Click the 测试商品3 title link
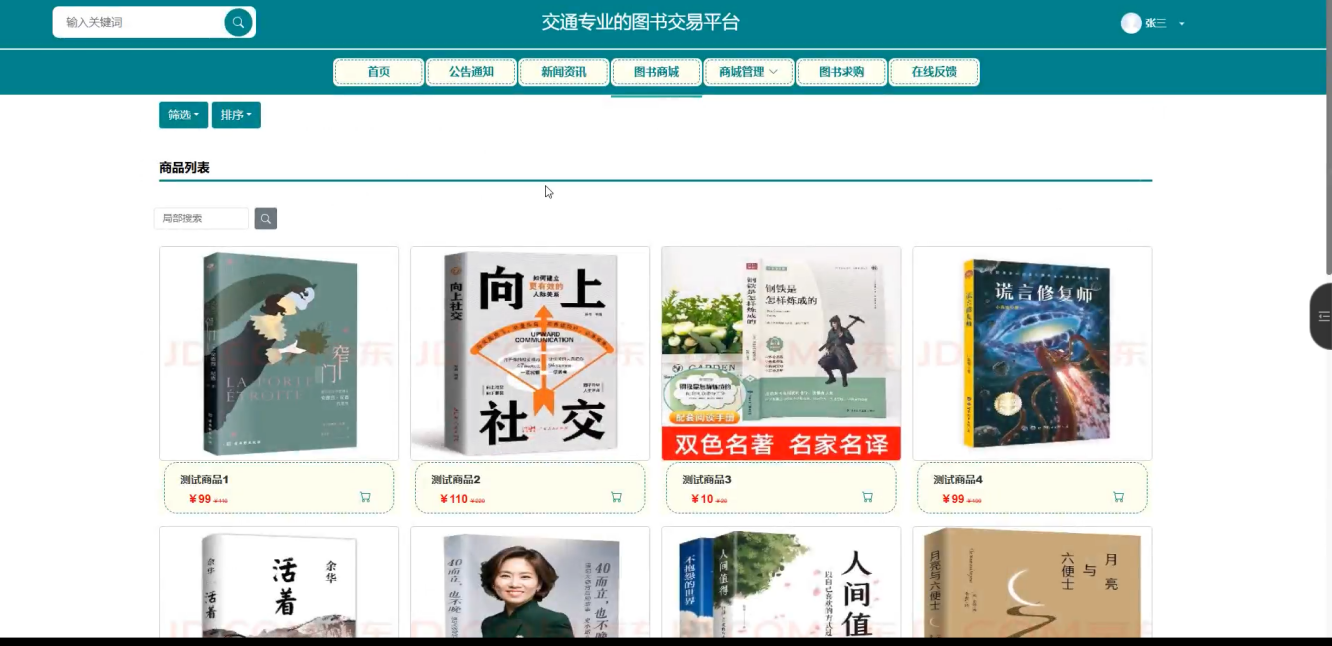1332x646 pixels. [x=707, y=480]
